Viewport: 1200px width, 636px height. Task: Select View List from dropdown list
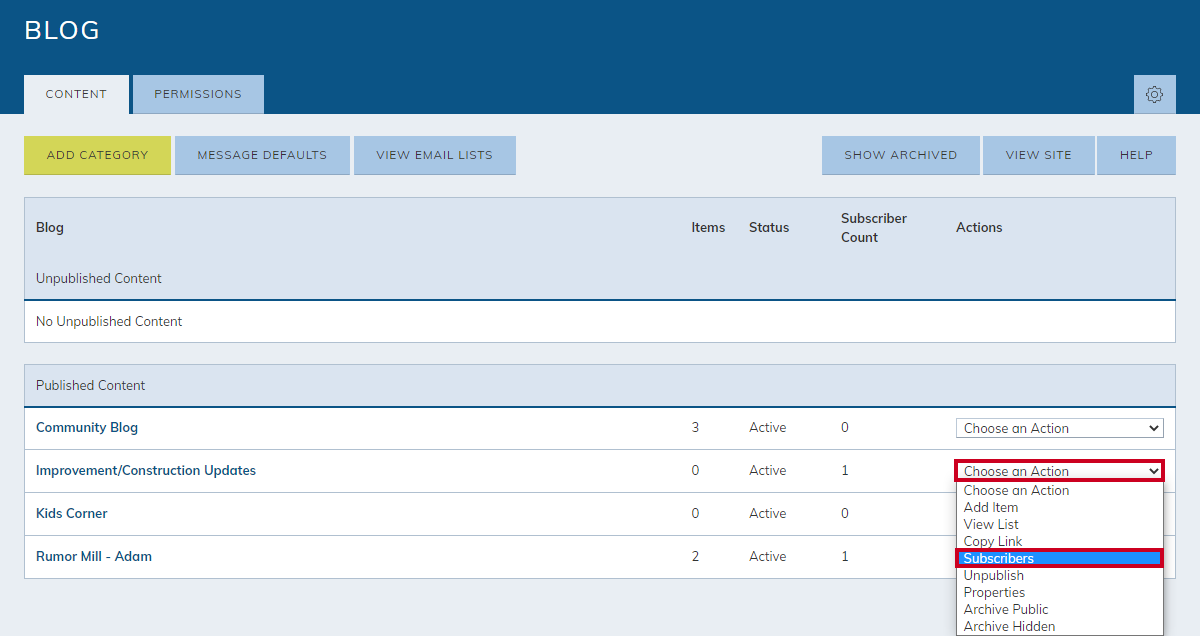coord(1060,524)
